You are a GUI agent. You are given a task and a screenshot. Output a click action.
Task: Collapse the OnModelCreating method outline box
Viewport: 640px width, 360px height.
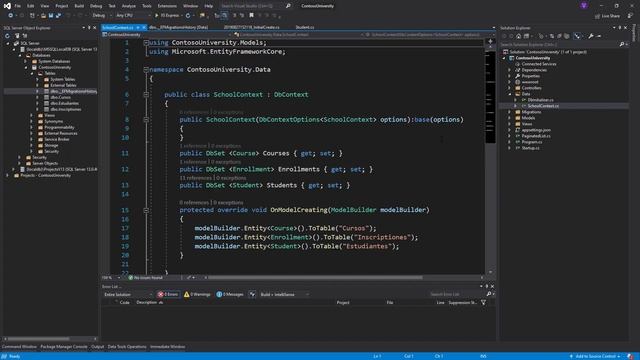click(146, 210)
